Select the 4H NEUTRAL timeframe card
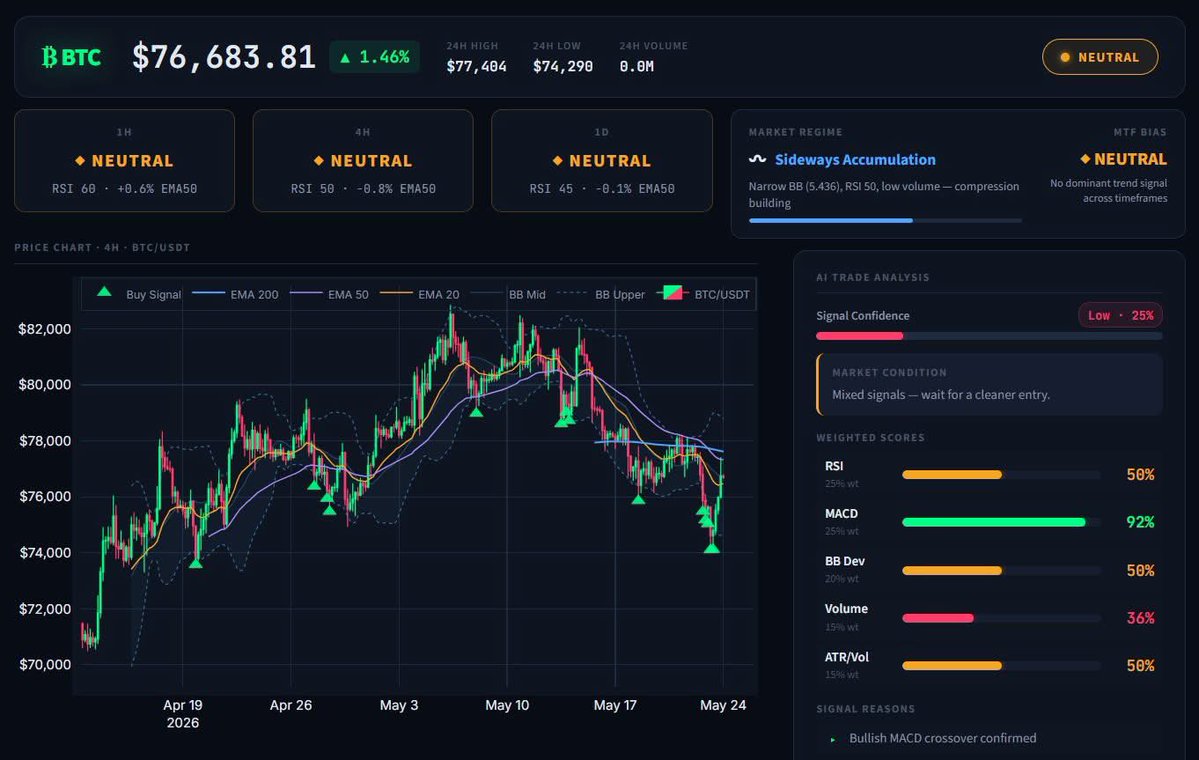Screen dimensions: 1199x760 coord(363,161)
